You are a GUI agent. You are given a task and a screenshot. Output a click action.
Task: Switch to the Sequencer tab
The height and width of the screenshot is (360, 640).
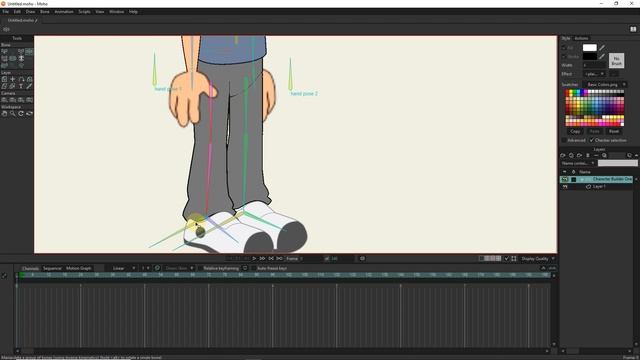[52, 268]
